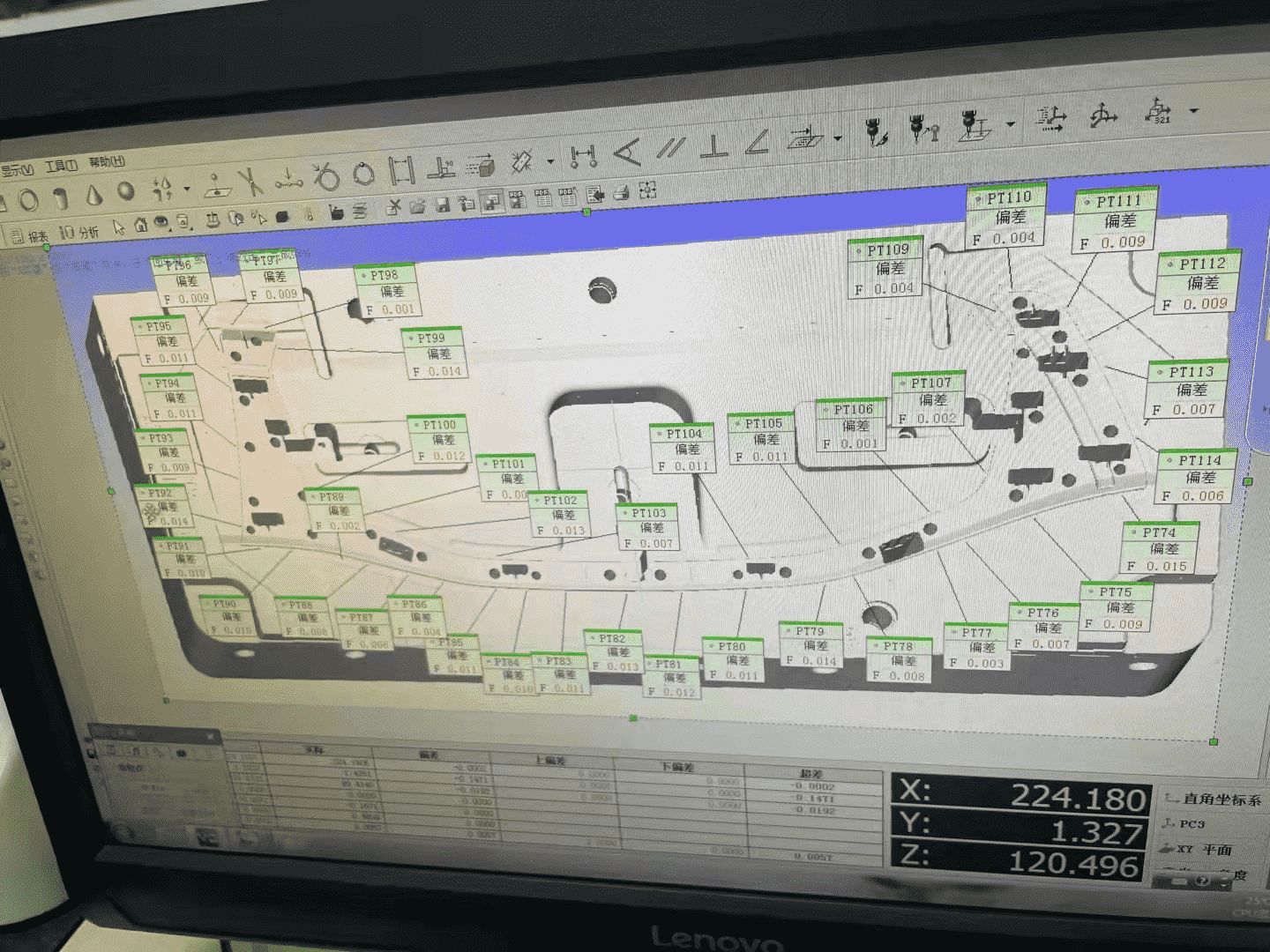Click the printer icon
Image resolution: width=1270 pixels, height=952 pixels.
coord(621,192)
